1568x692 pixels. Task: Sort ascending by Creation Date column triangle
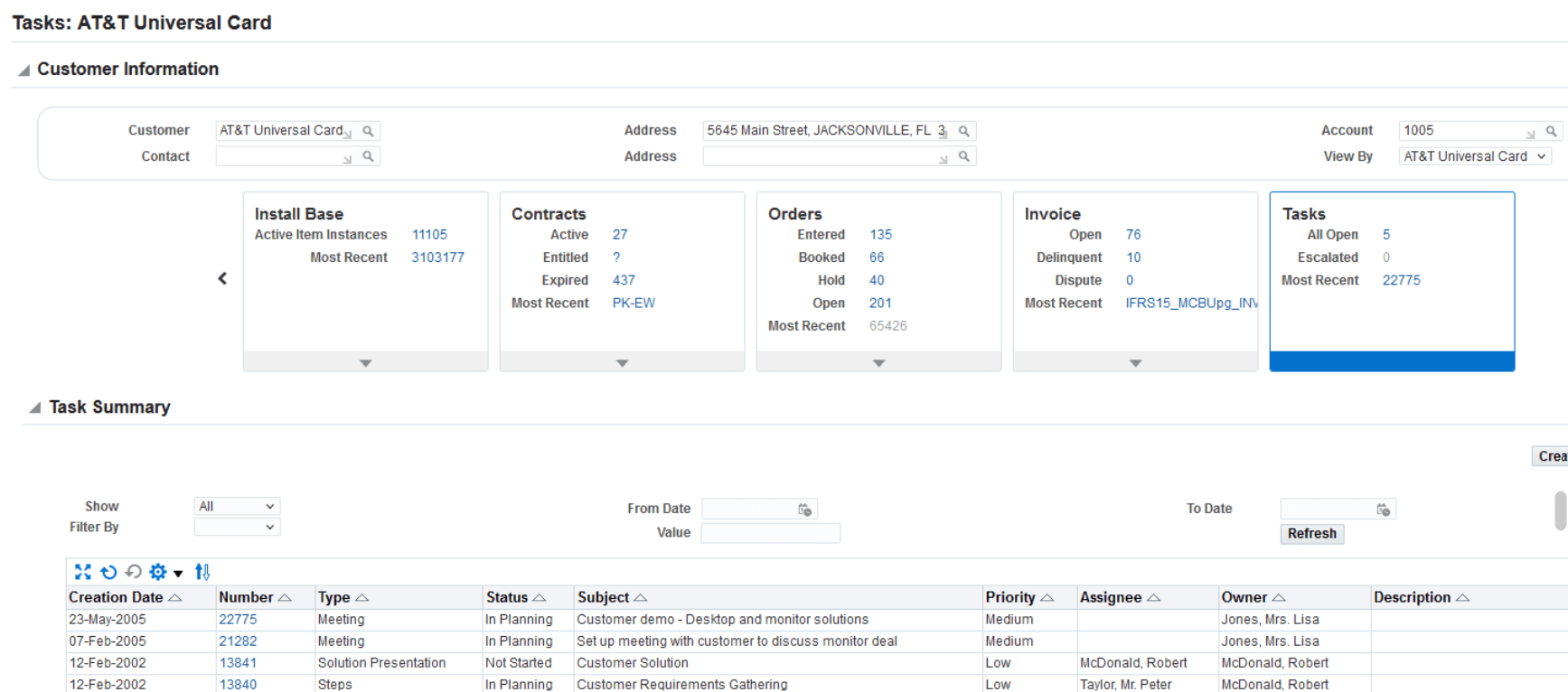(x=175, y=598)
